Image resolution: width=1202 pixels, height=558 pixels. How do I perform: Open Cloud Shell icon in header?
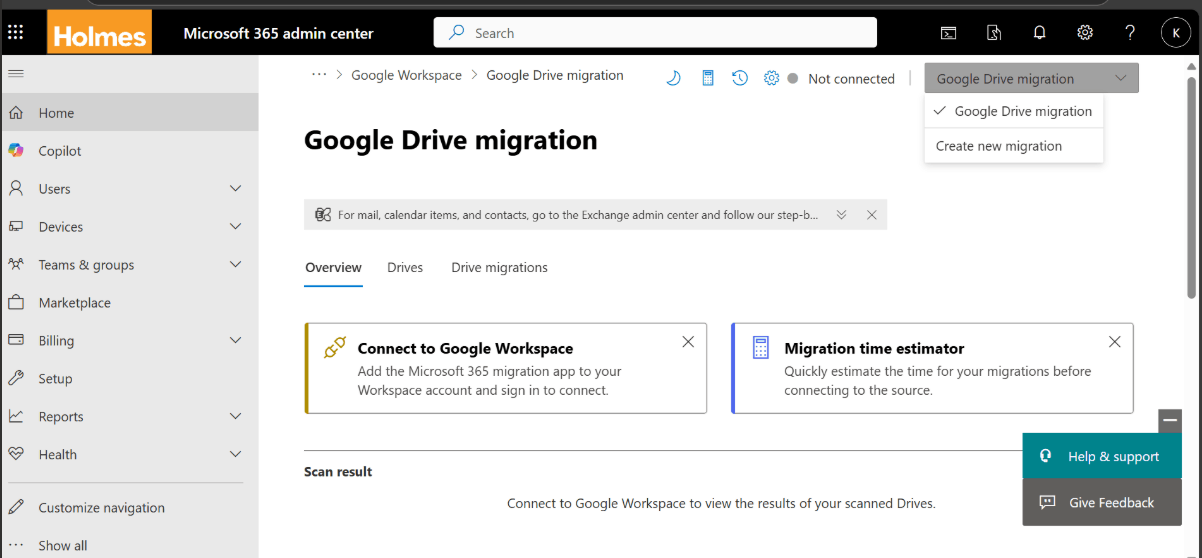click(949, 33)
